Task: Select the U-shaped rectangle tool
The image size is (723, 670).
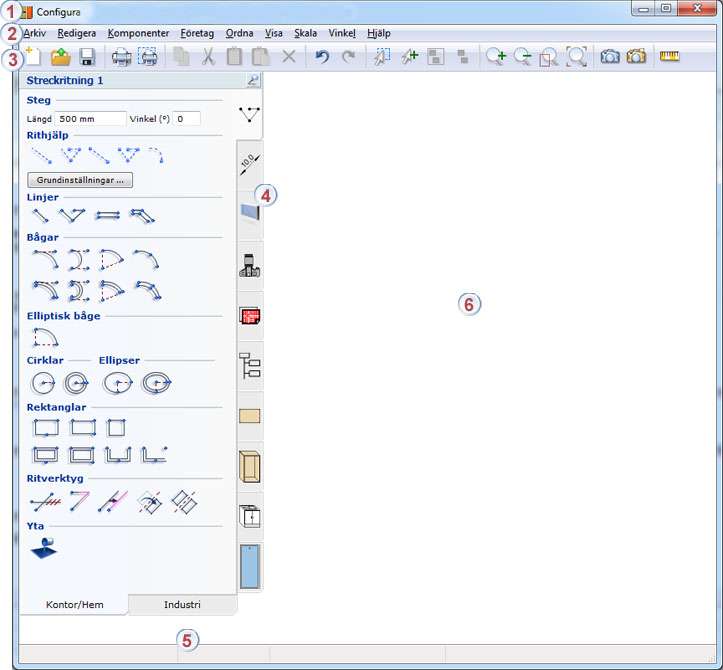Action: 118,454
